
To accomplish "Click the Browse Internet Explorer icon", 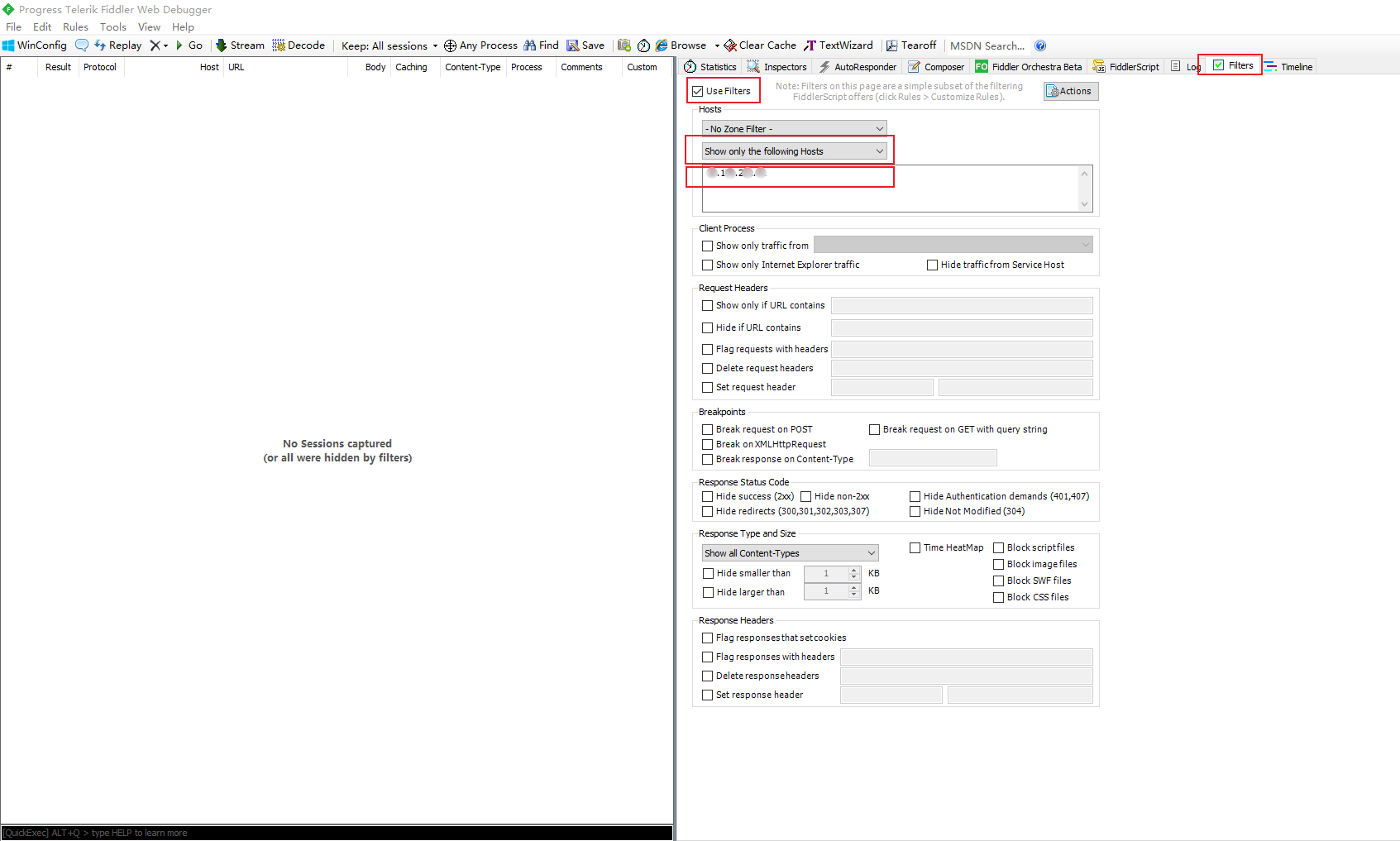I will pyautogui.click(x=662, y=45).
